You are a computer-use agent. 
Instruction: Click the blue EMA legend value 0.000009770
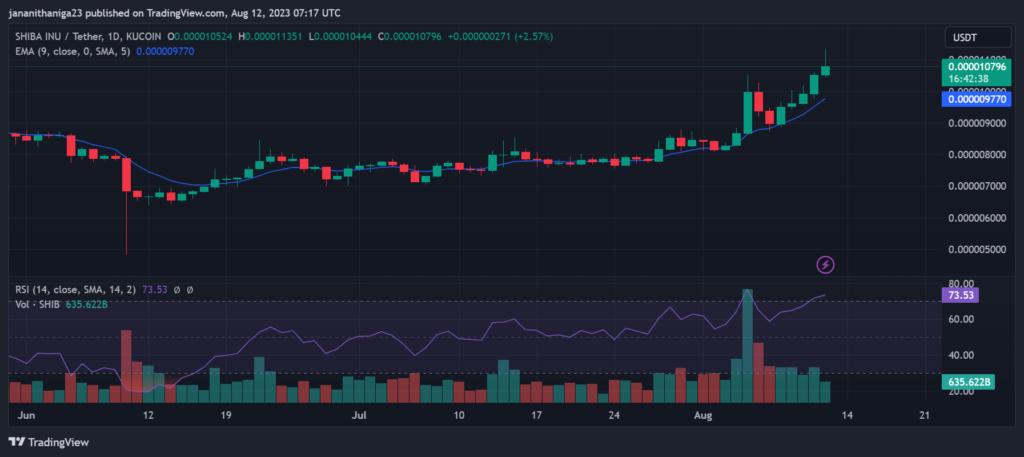(165, 51)
